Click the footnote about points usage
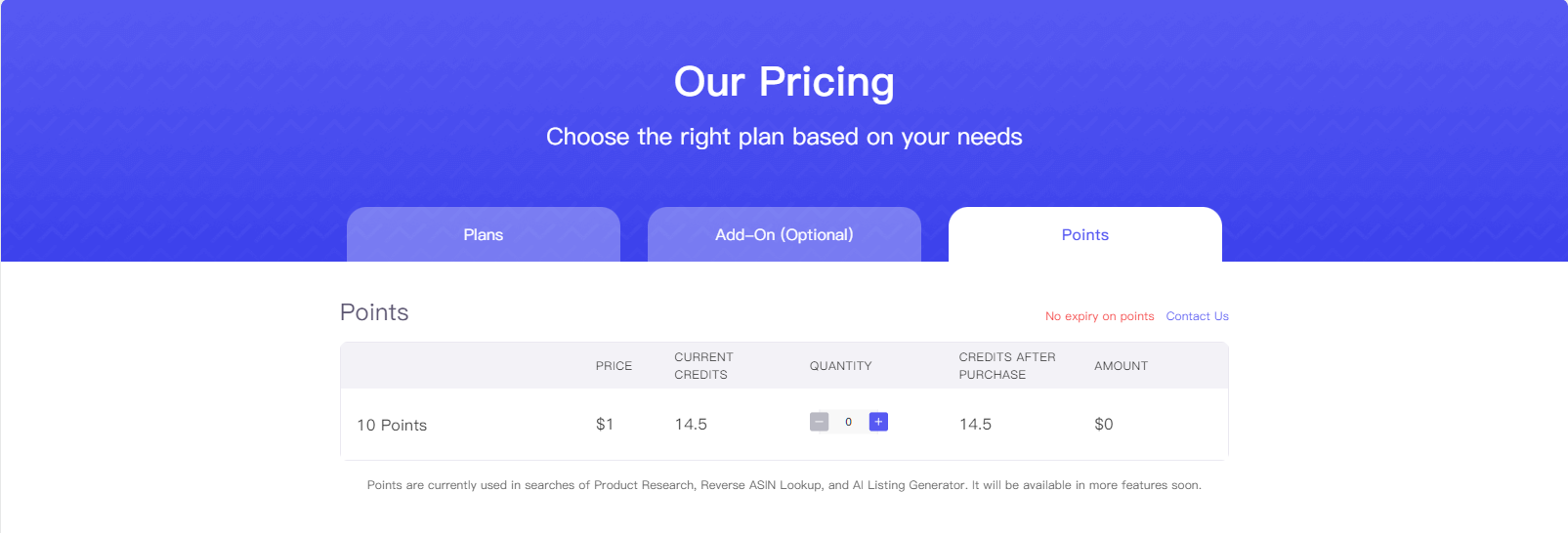The image size is (1568, 533). [x=784, y=485]
